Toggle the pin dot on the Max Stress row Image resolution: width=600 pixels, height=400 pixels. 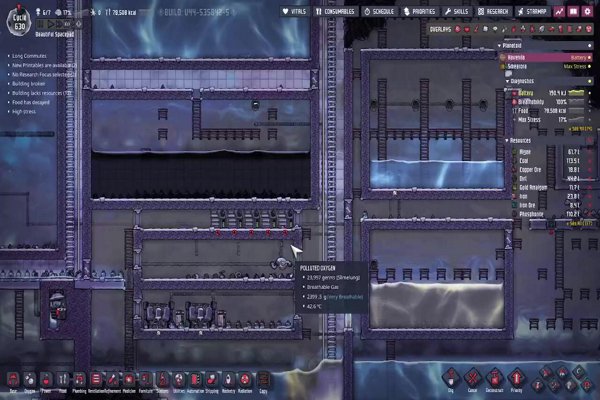590,120
